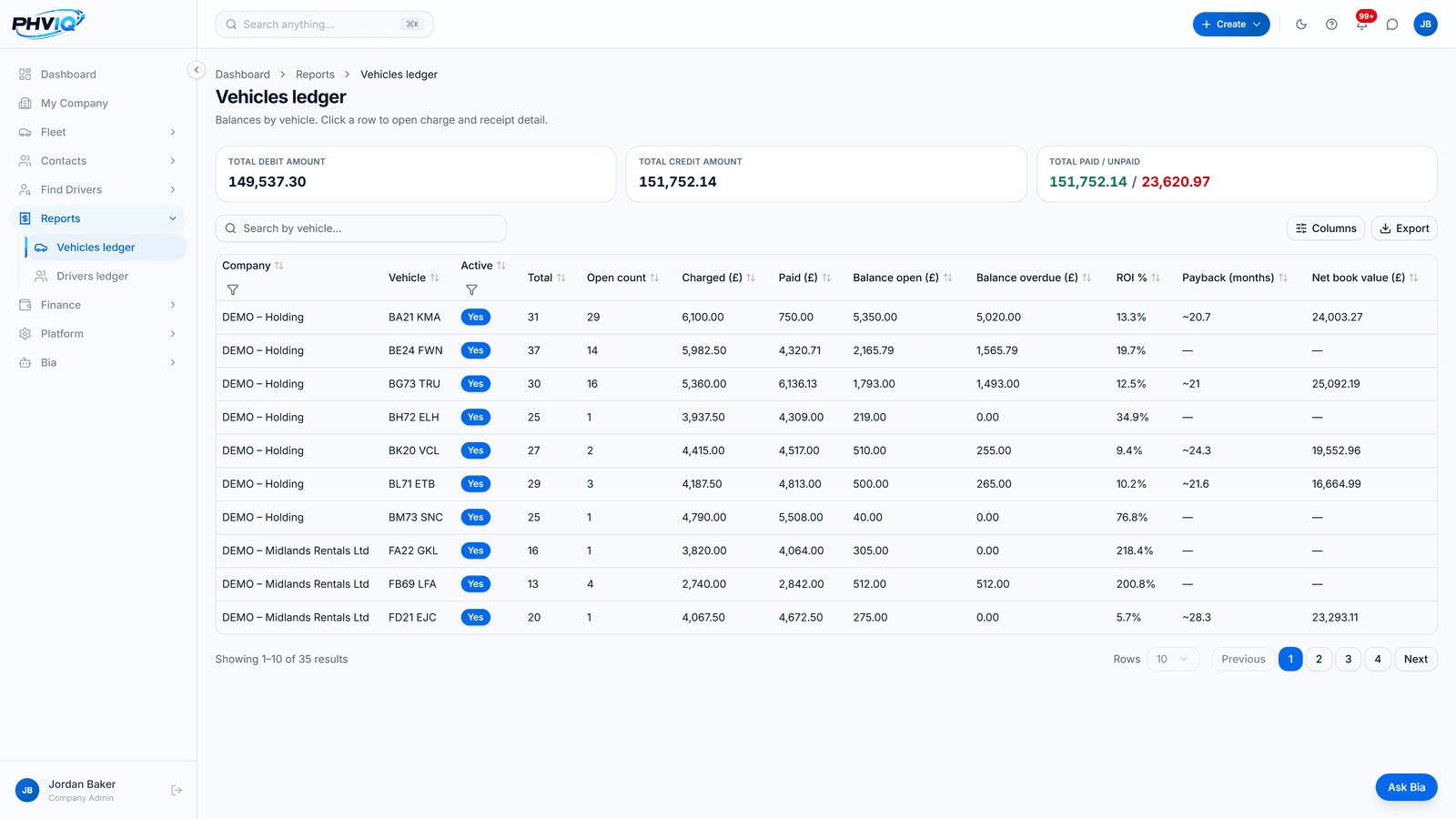The width and height of the screenshot is (1456, 819).
Task: Click the Yes badge for BK20 VCL
Action: (476, 450)
